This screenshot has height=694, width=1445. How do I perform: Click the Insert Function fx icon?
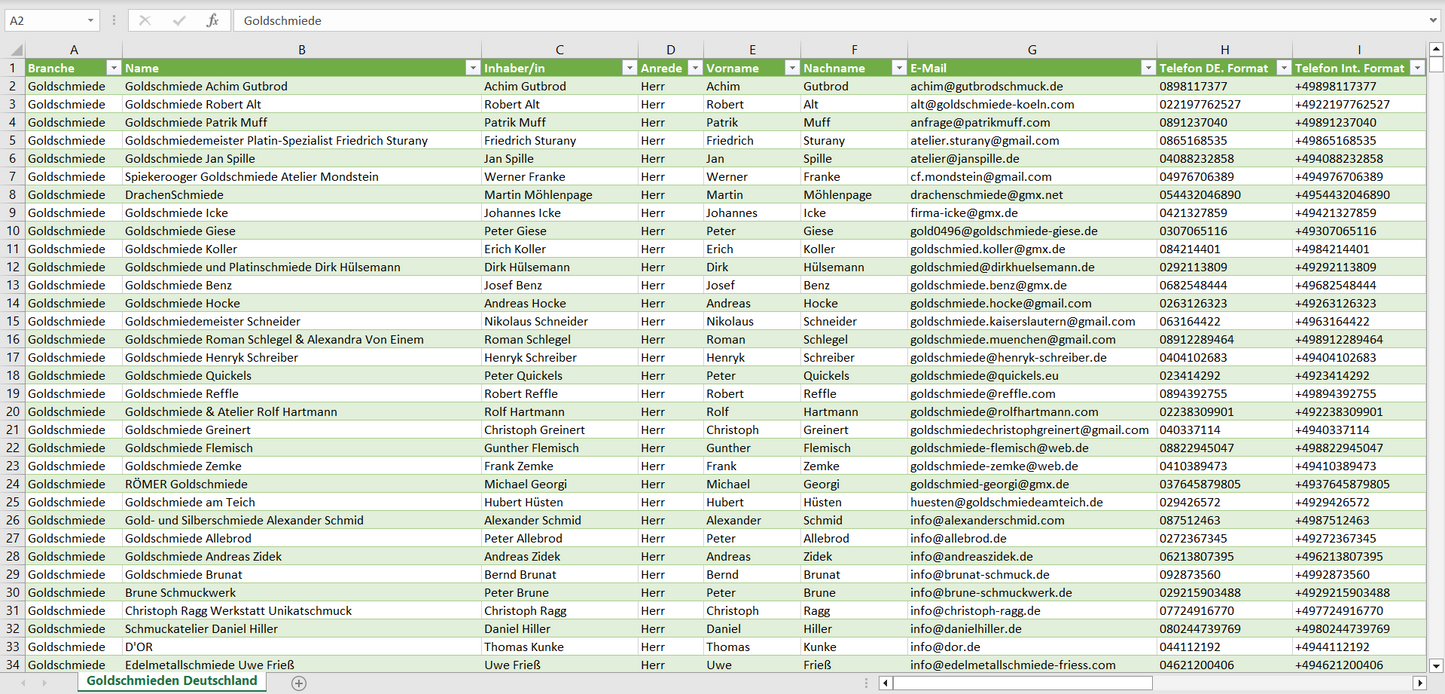tap(212, 20)
